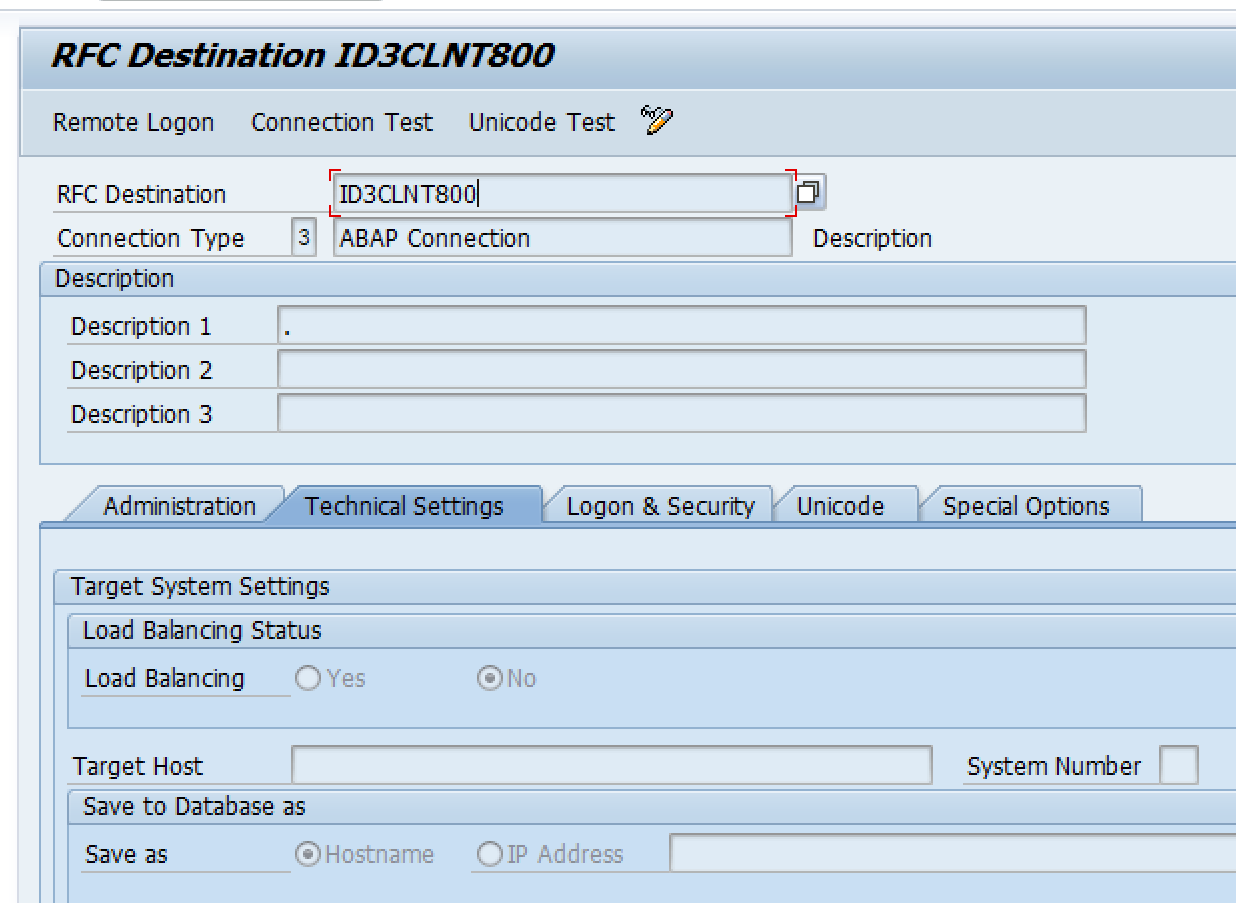Choose Save as Hostname option
1236x903 pixels.
tap(309, 855)
